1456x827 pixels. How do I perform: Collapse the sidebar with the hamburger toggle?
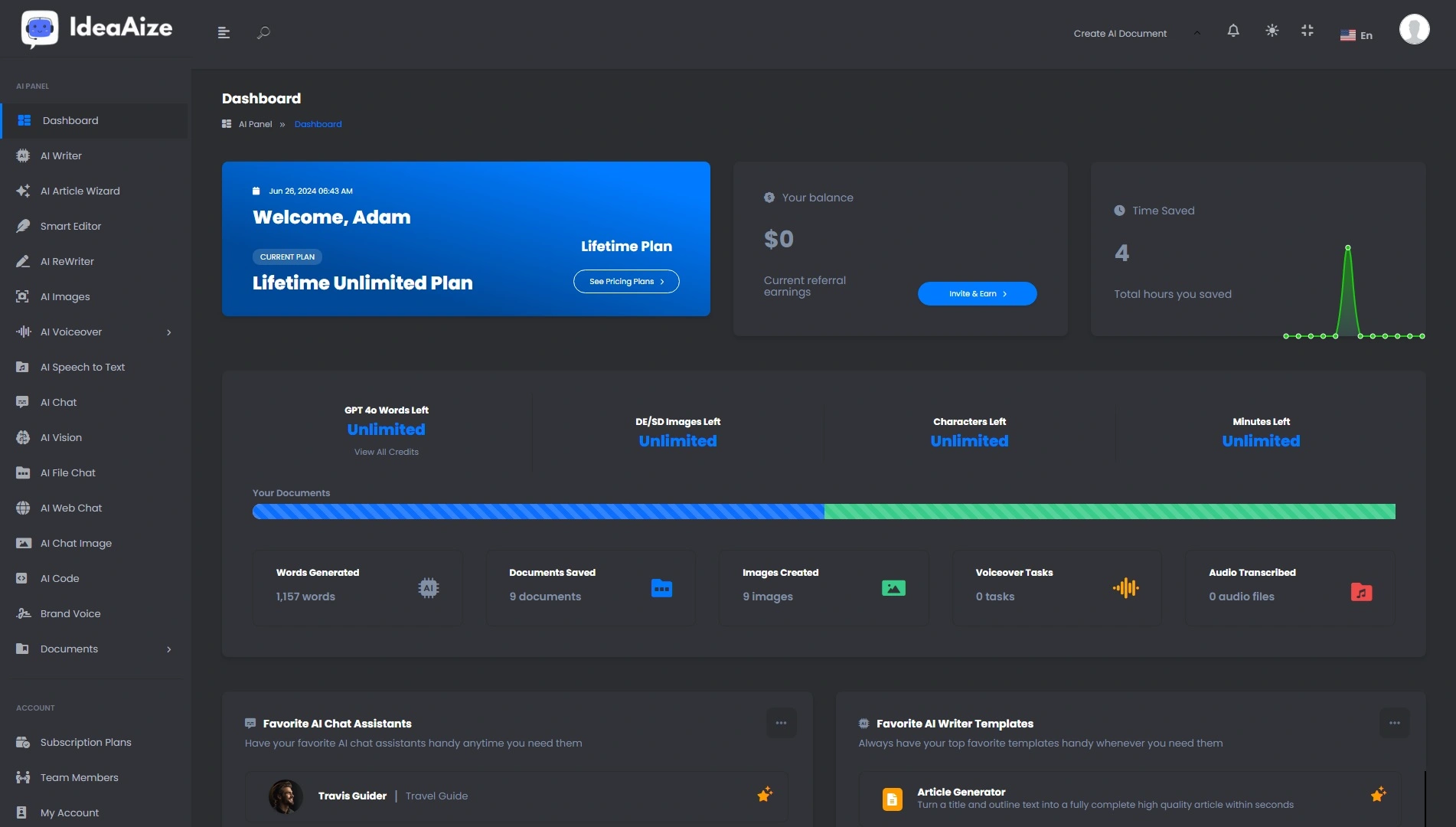coord(224,31)
